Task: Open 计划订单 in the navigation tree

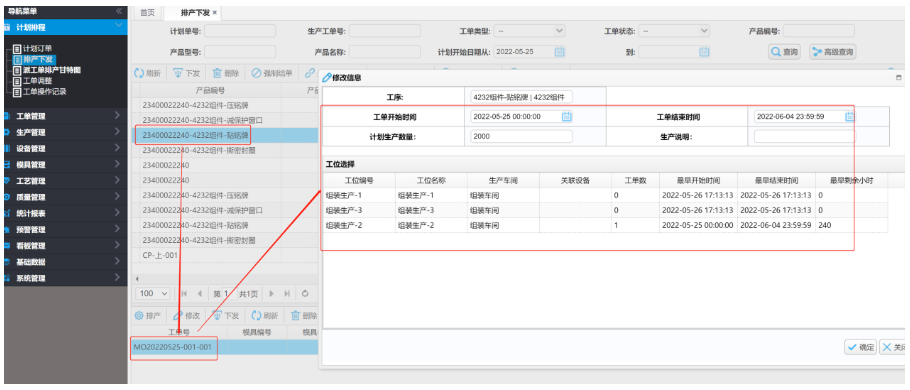Action: click(x=36, y=48)
